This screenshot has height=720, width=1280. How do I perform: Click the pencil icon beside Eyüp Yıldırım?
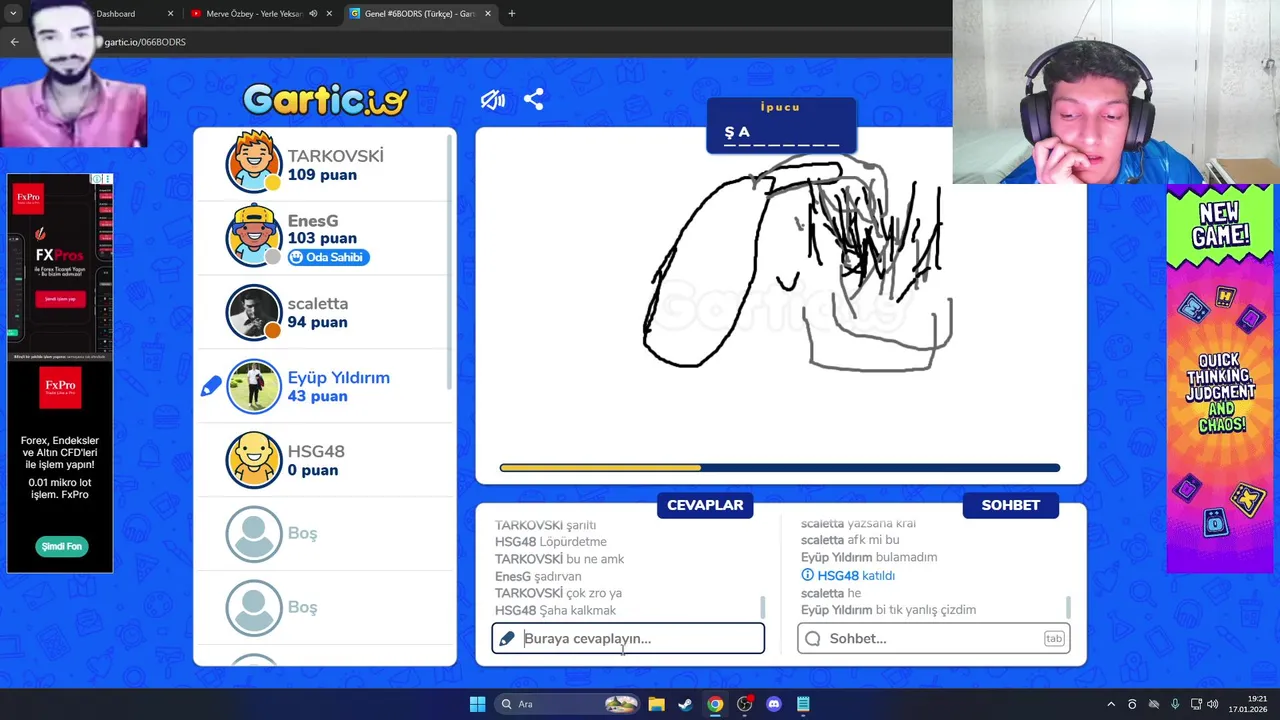pos(210,386)
